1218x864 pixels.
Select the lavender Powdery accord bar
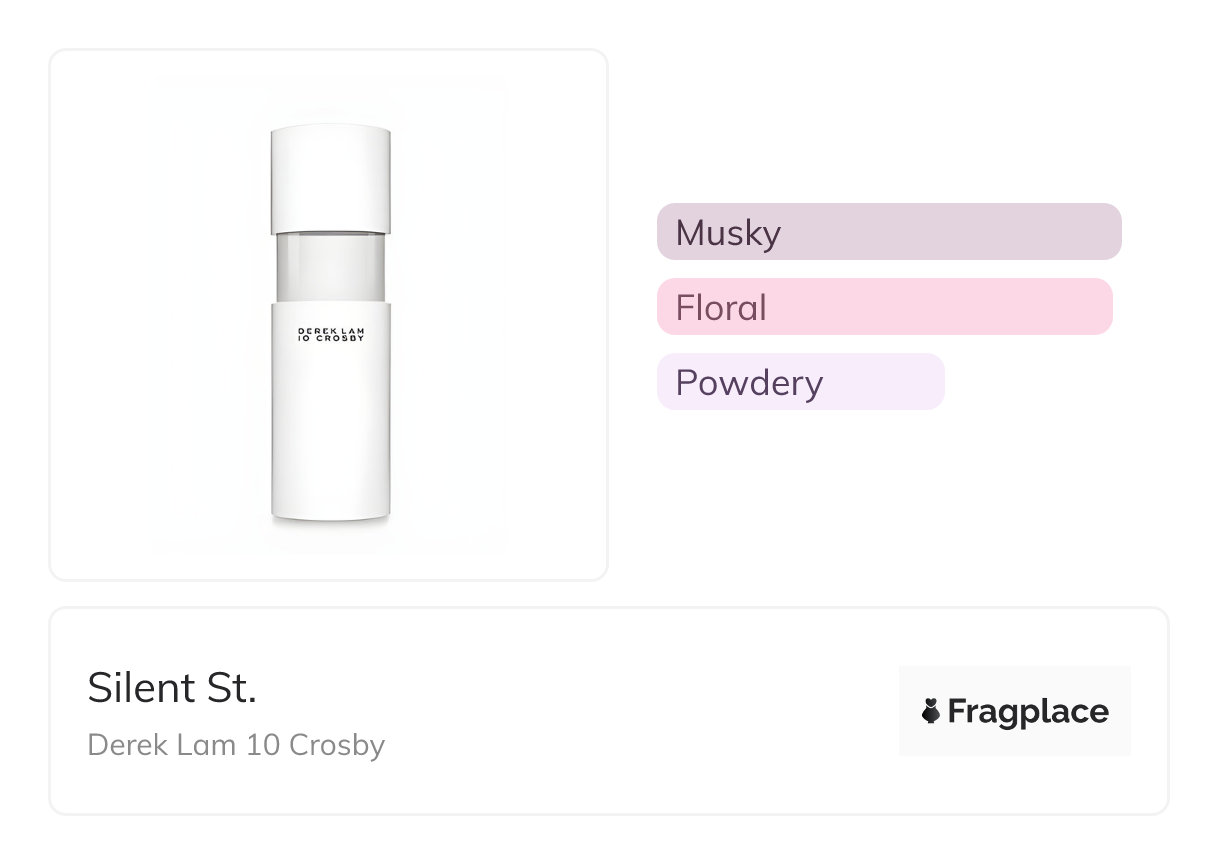[800, 382]
